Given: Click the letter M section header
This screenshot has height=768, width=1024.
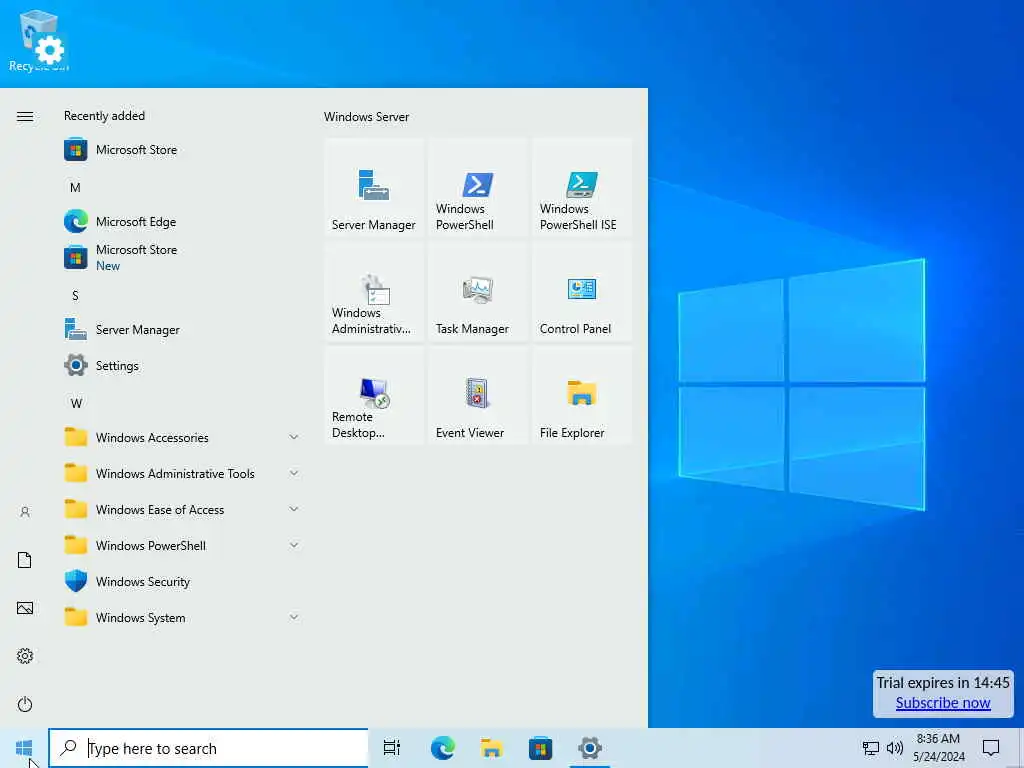Looking at the screenshot, I should [x=76, y=187].
